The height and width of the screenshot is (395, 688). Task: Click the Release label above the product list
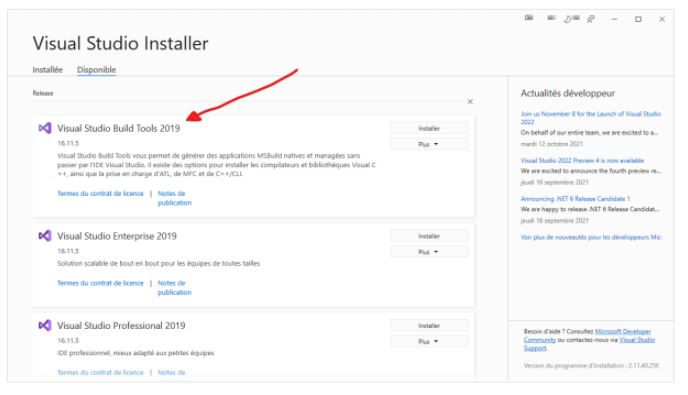pos(43,93)
